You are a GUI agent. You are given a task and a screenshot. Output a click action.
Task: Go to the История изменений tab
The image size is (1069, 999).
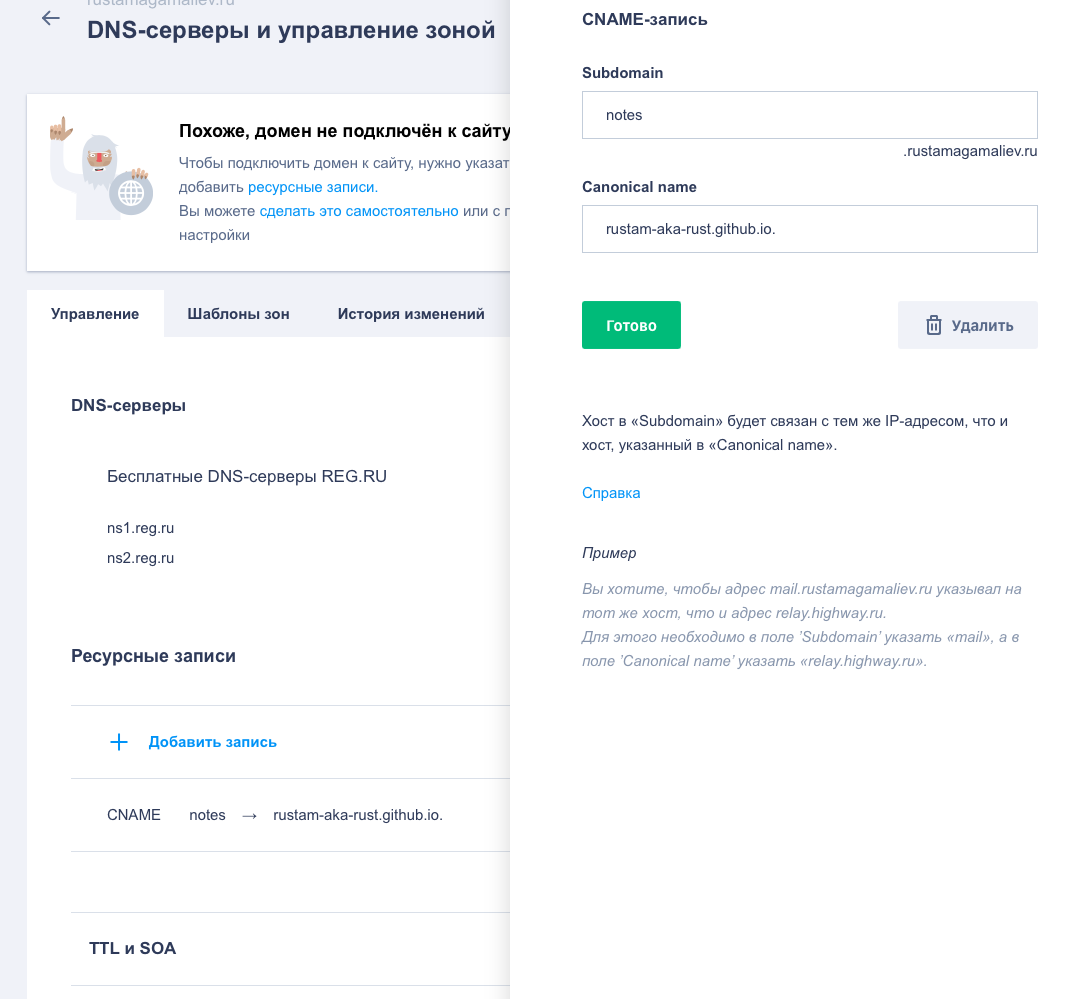point(411,314)
